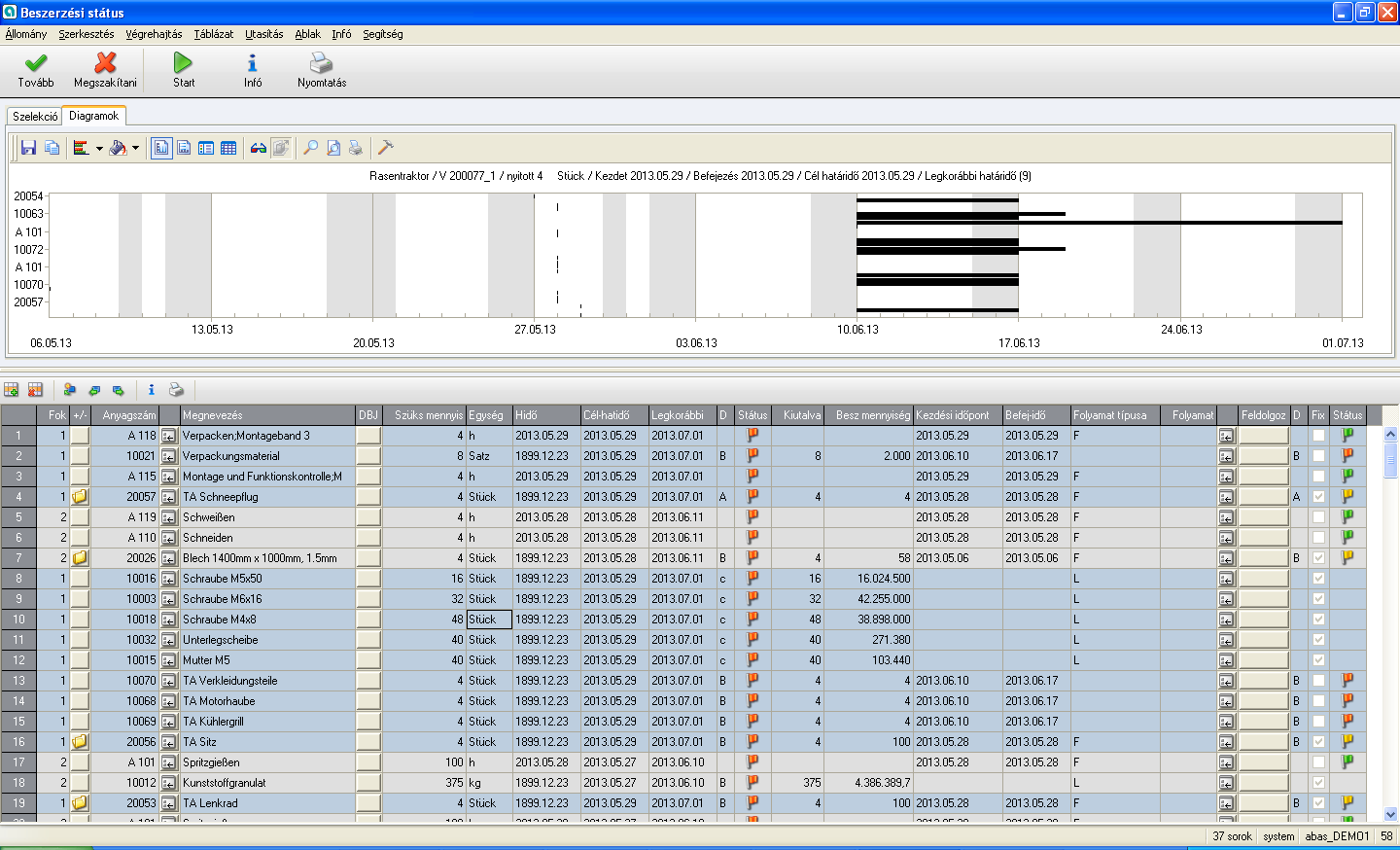Viewport: 1400px width, 850px height.
Task: Expand the folder for 20026 Blech row
Action: tap(80, 558)
